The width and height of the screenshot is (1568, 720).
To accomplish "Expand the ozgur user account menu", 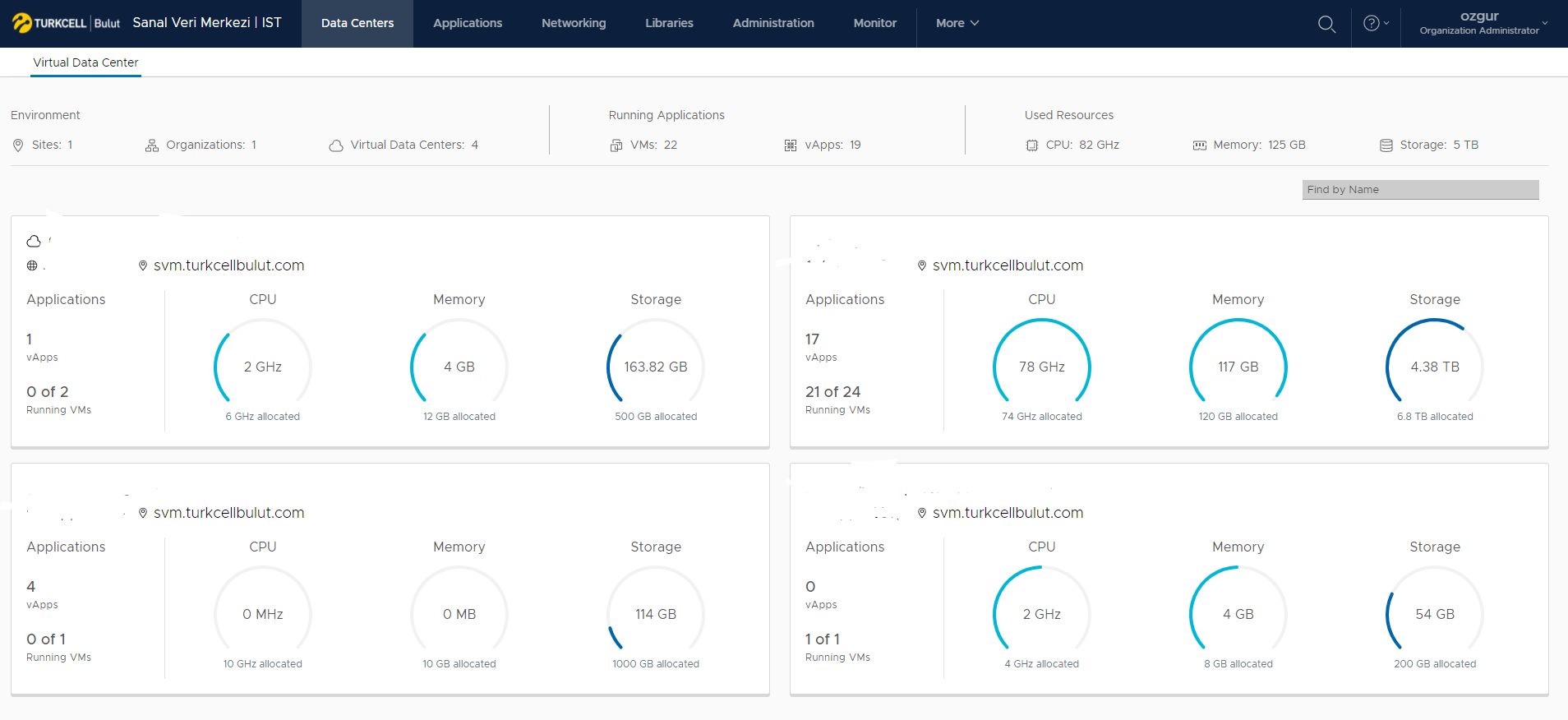I will (x=1483, y=23).
